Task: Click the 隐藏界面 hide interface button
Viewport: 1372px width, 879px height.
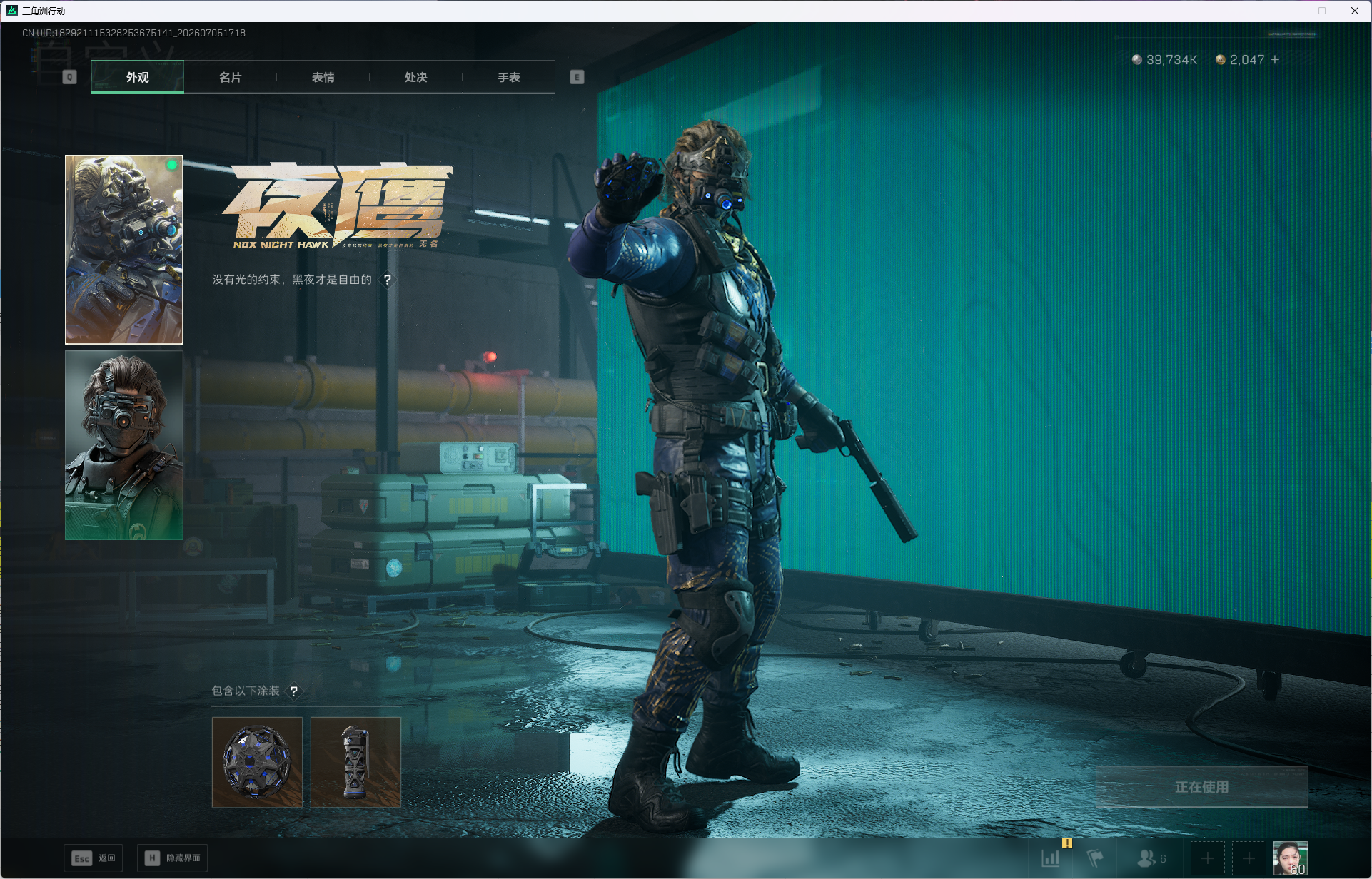Action: (172, 858)
